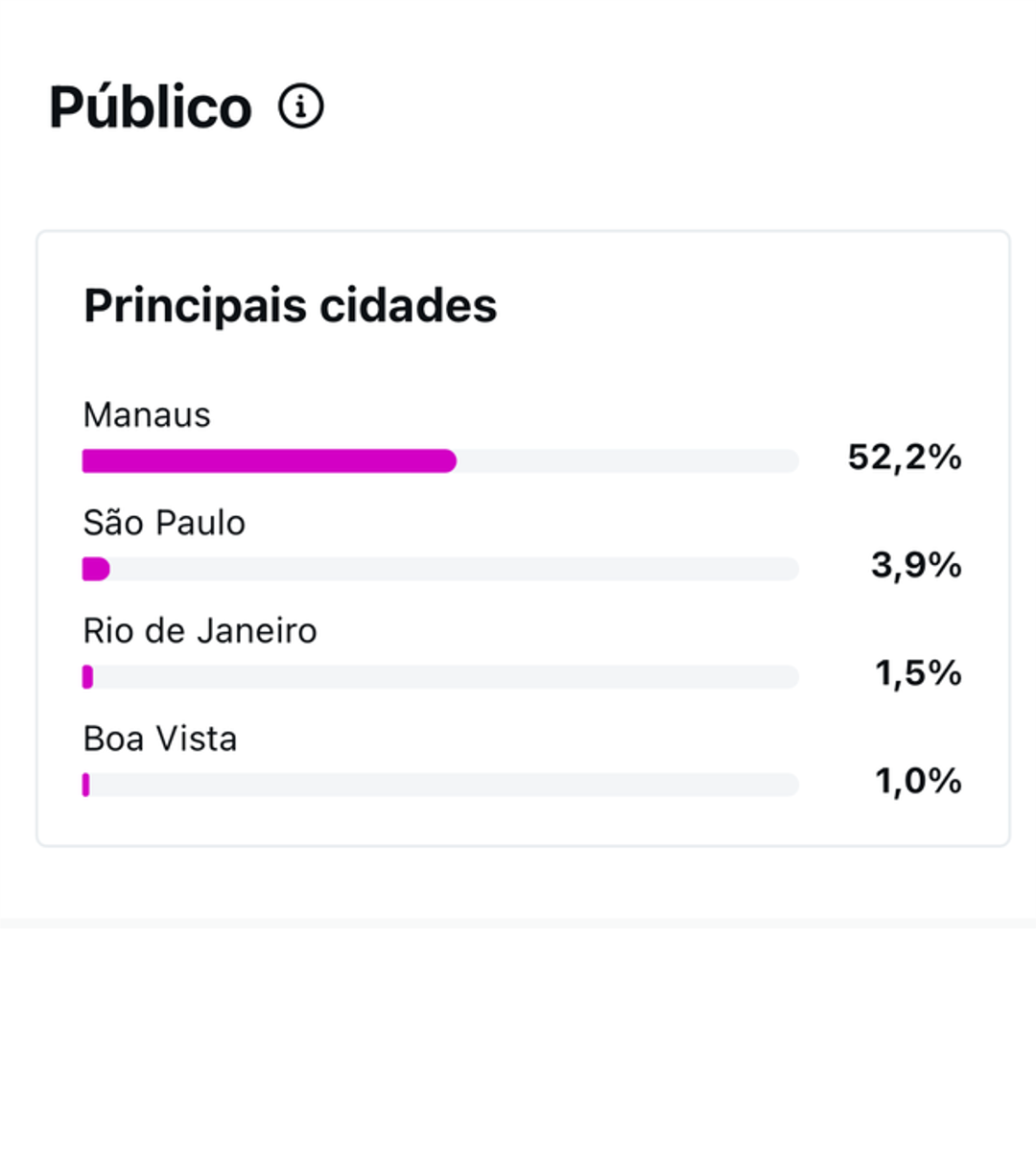Select the Público section heading
This screenshot has height=1151, width=1036.
pos(149,106)
